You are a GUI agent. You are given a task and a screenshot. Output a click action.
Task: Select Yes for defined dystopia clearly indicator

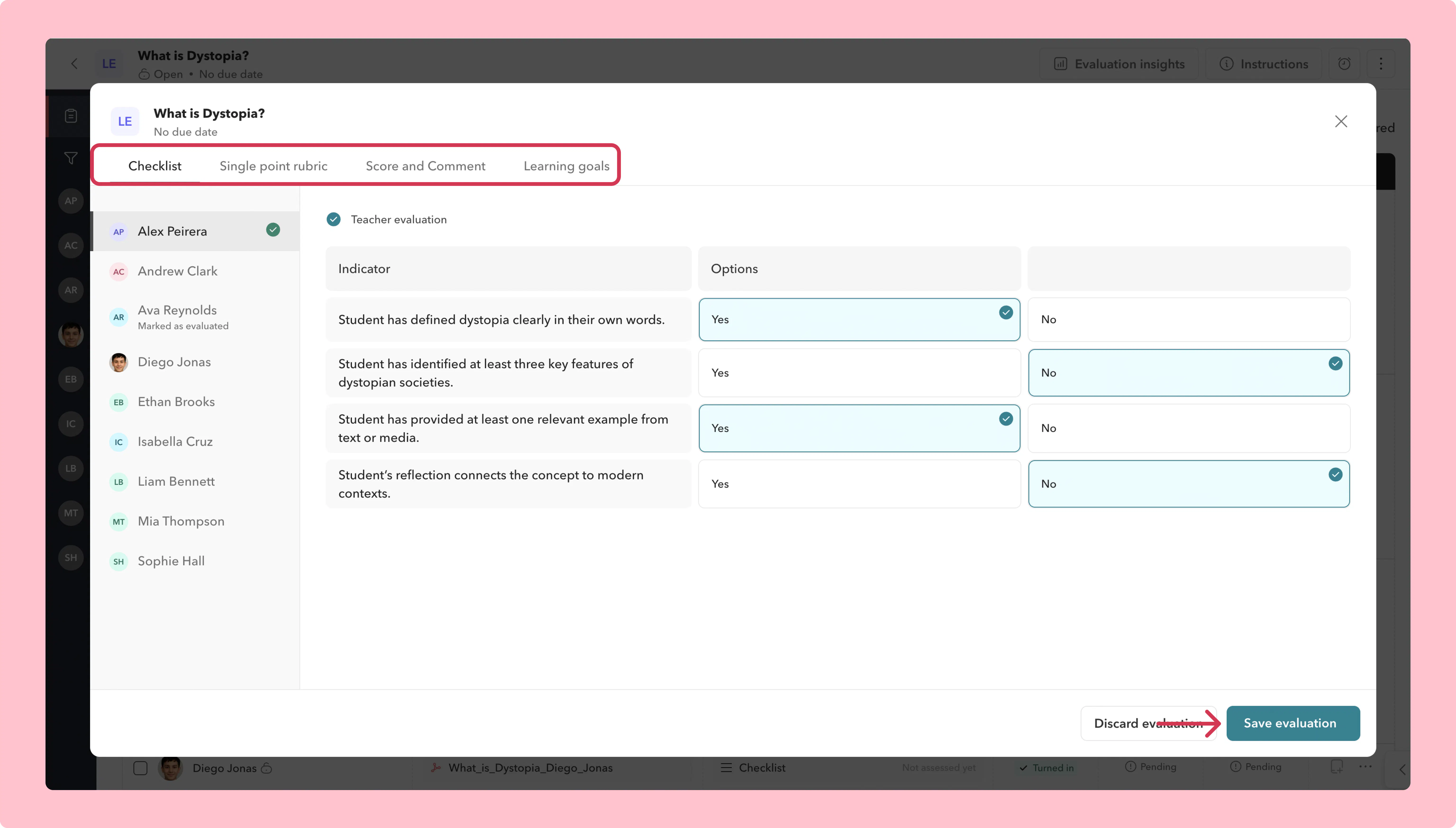tap(859, 320)
